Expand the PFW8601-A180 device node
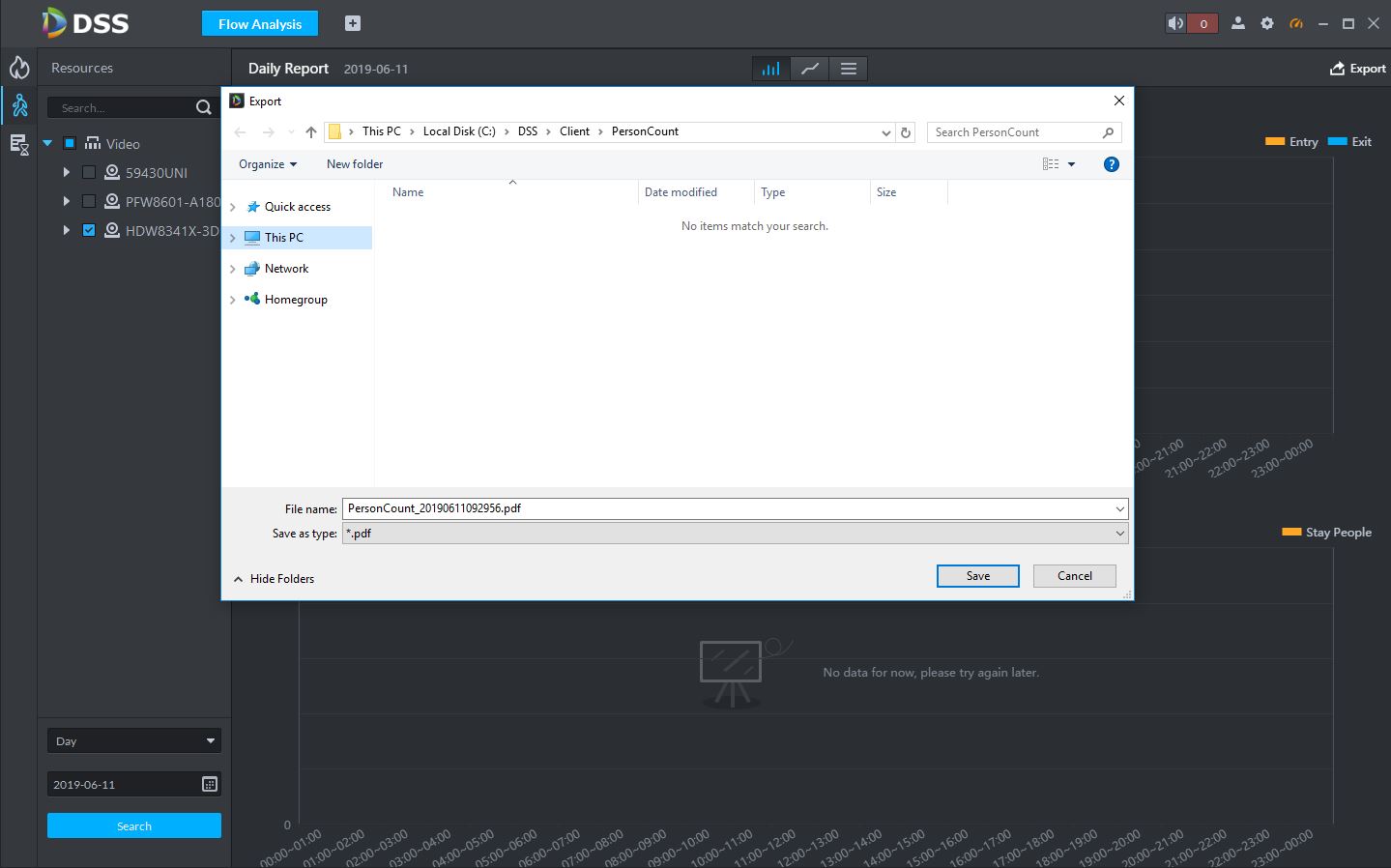This screenshot has width=1391, height=868. click(x=66, y=201)
